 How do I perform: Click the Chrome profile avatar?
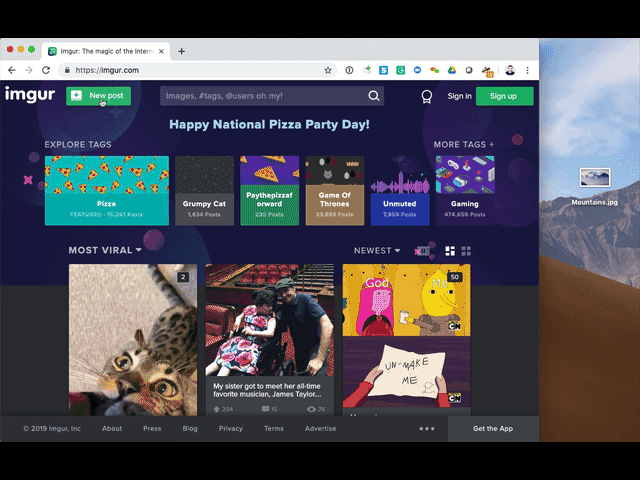tap(510, 70)
